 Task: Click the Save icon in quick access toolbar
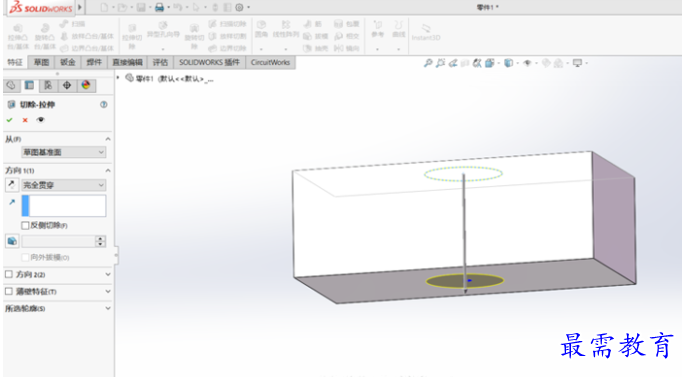point(141,7)
